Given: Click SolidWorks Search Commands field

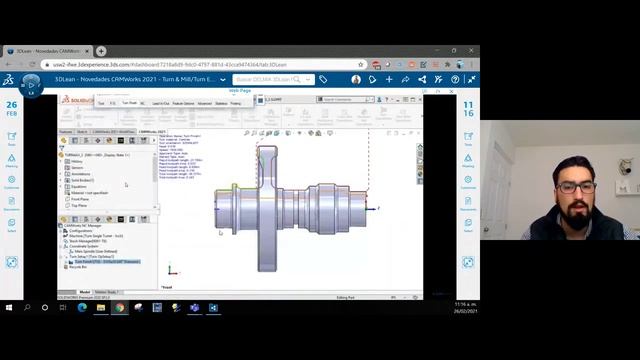Looking at the screenshot, I should click(344, 100).
